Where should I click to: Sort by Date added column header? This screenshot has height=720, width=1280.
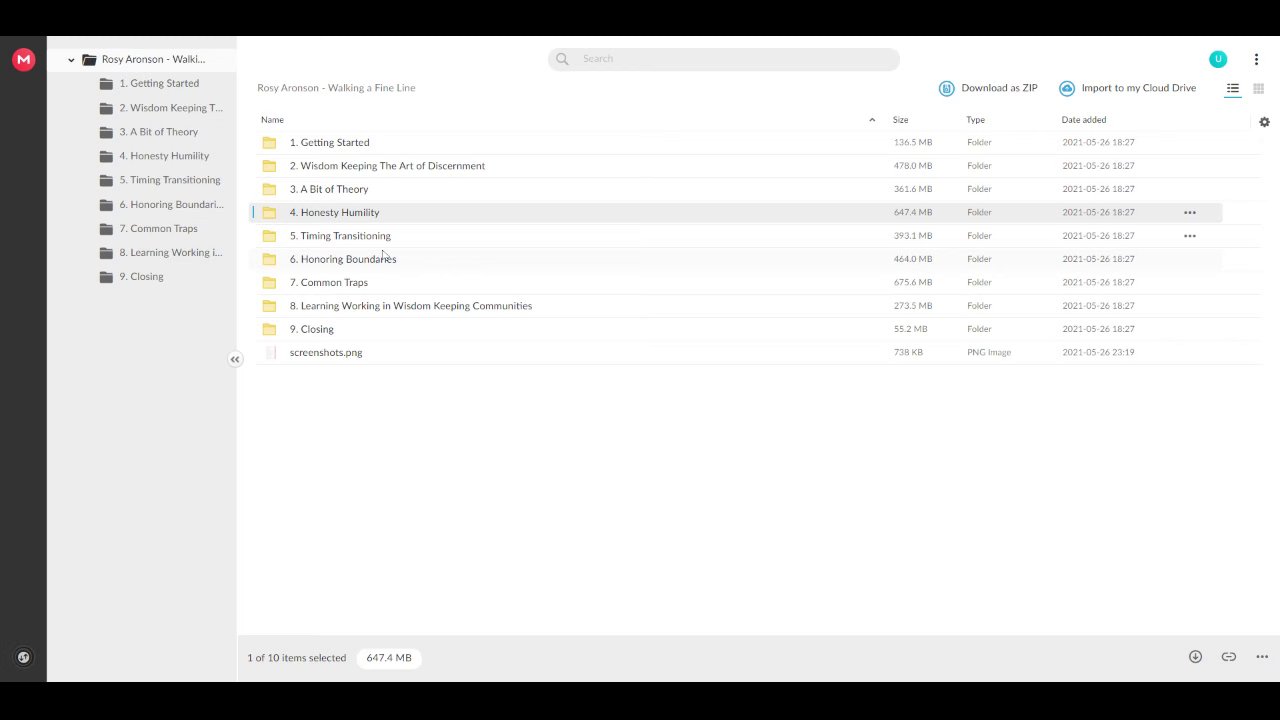pos(1084,120)
